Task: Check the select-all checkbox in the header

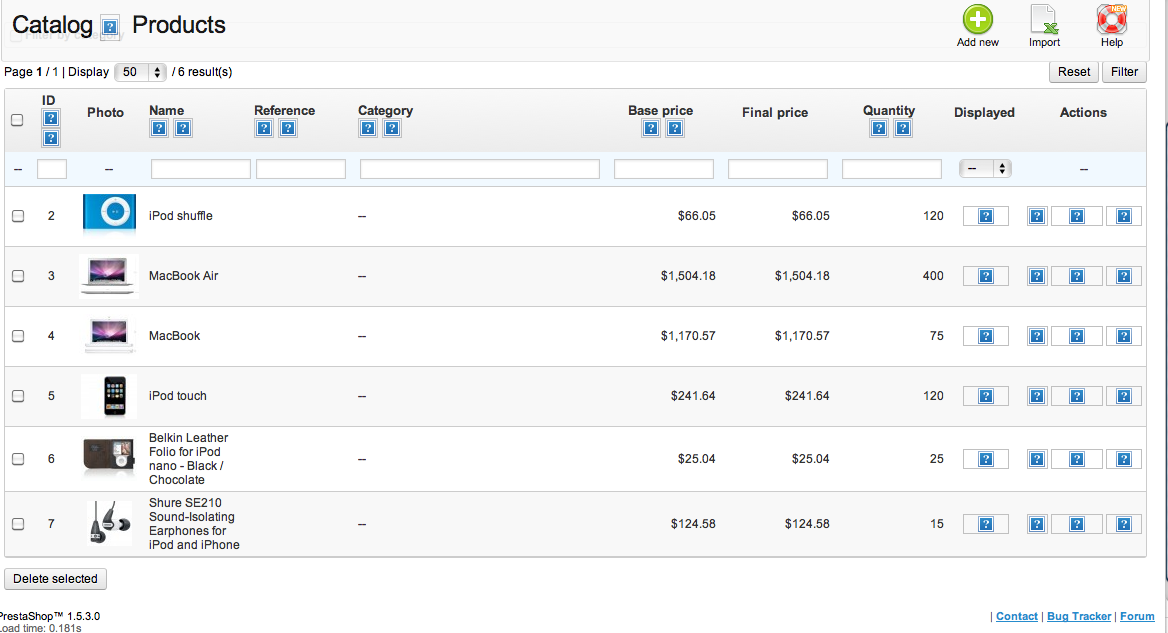Action: click(x=17, y=120)
